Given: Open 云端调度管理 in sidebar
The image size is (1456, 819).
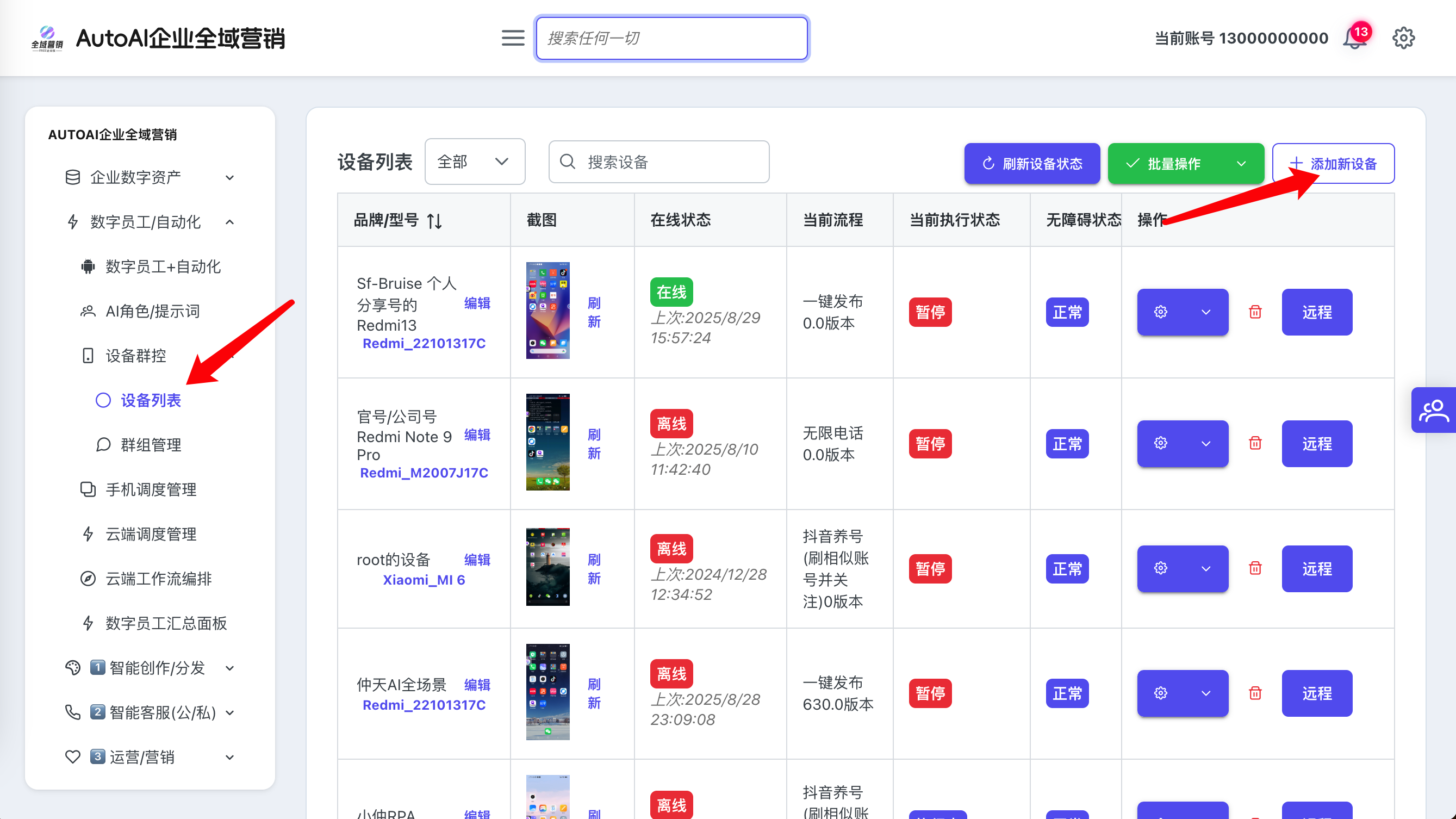Looking at the screenshot, I should tap(139, 534).
